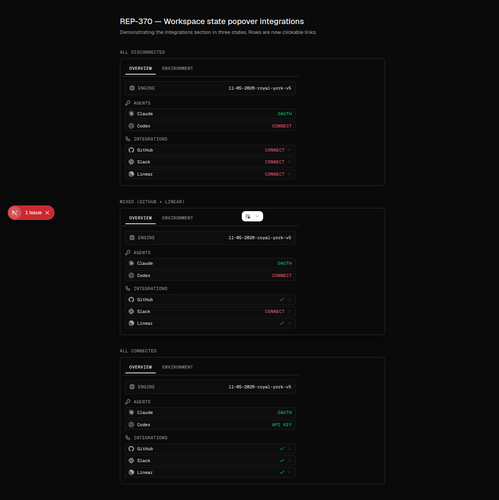Click Slack CONNECT link in All Disconnected panel
The image size is (499, 500).
click(275, 162)
